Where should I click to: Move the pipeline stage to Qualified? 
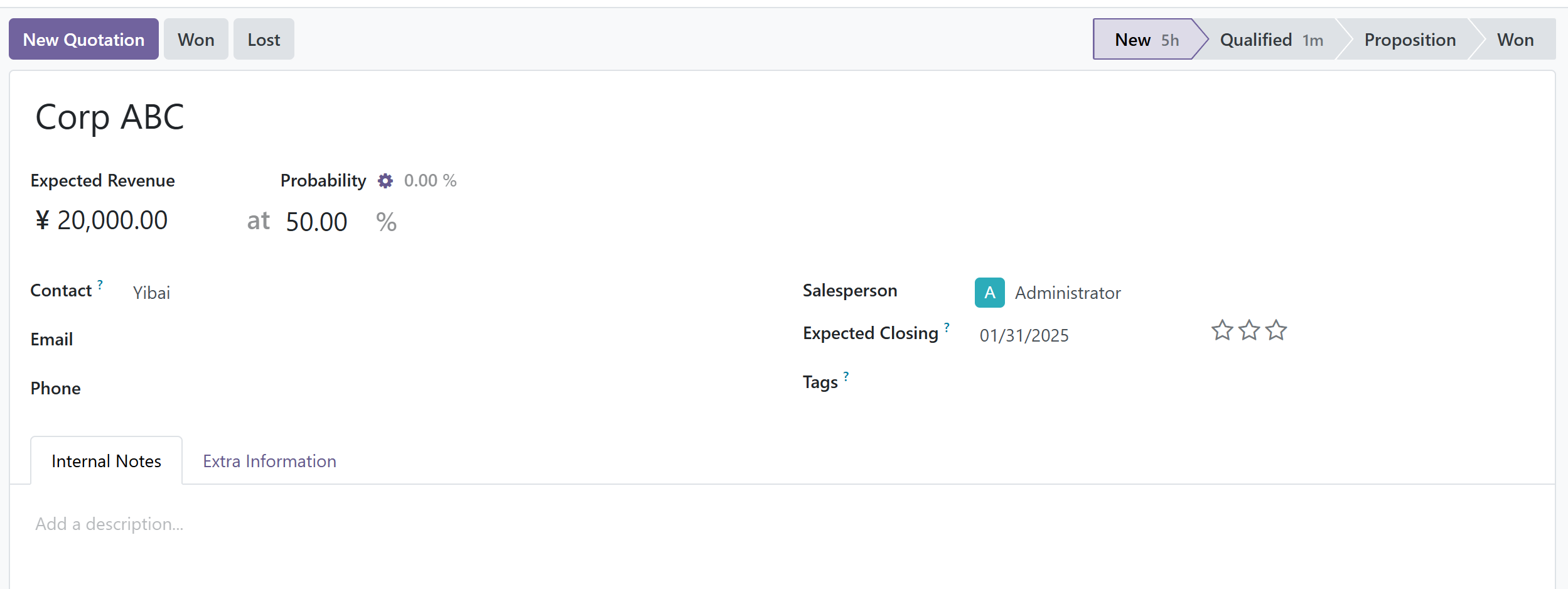click(x=1270, y=40)
